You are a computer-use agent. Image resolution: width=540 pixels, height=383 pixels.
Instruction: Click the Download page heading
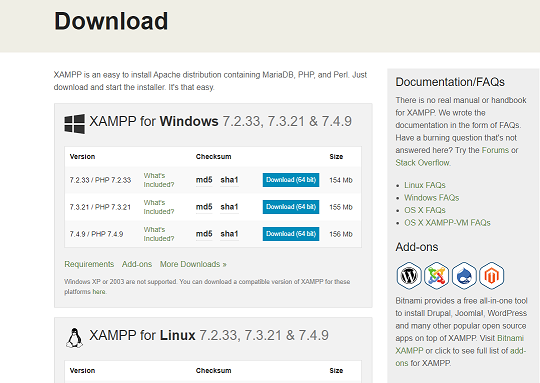point(111,21)
